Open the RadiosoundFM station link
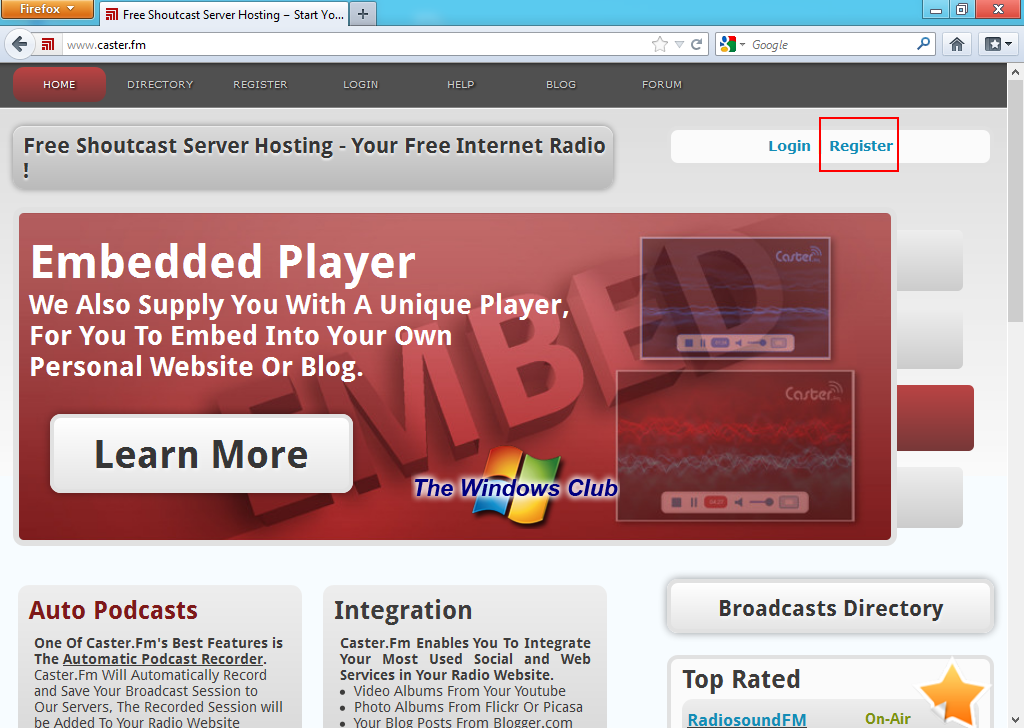This screenshot has width=1024, height=728. coord(746,719)
